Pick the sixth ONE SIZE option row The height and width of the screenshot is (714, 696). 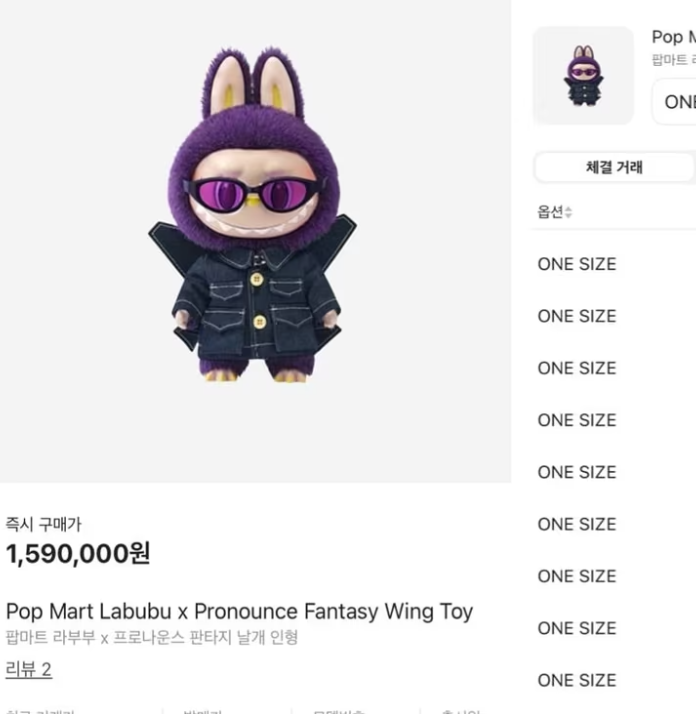point(577,524)
